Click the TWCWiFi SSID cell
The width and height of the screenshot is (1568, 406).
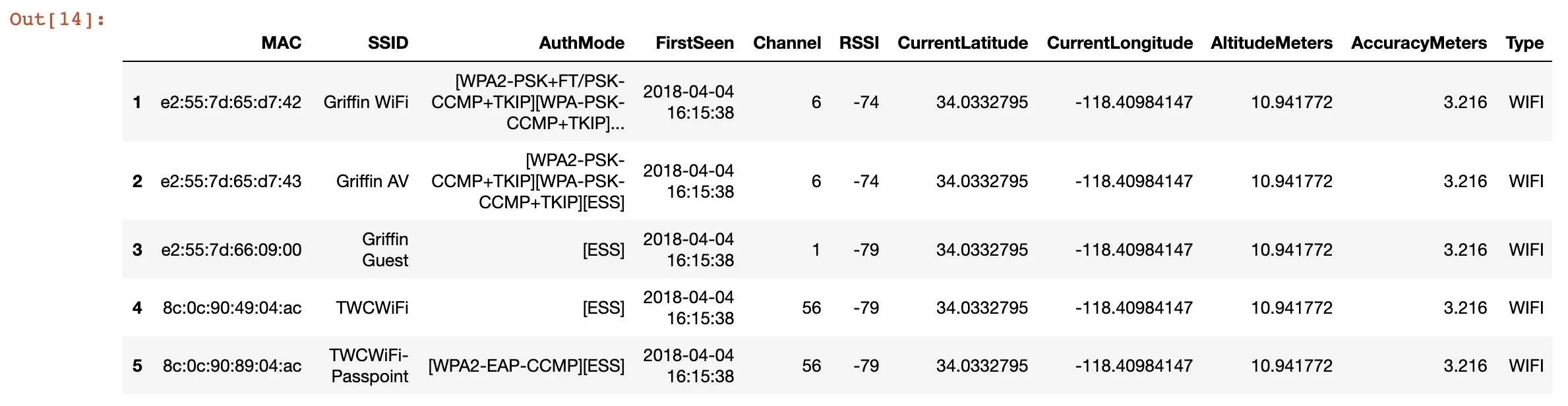click(372, 308)
